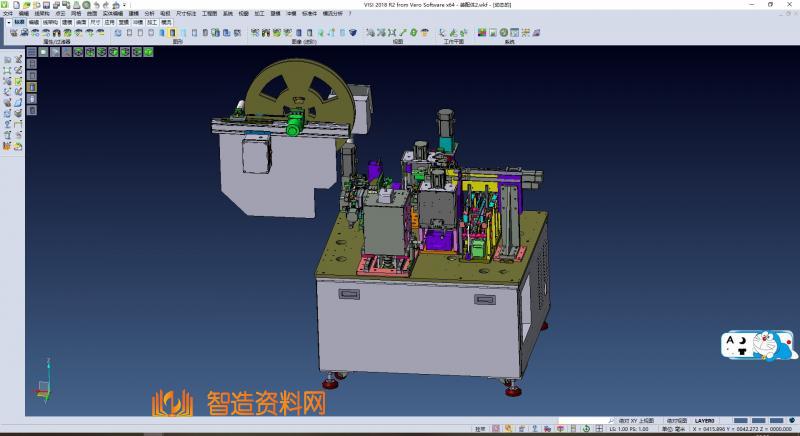This screenshot has height=436, width=800.
Task: Toggle the highlighted shading mode in the 图形 group
Action: 172,33
